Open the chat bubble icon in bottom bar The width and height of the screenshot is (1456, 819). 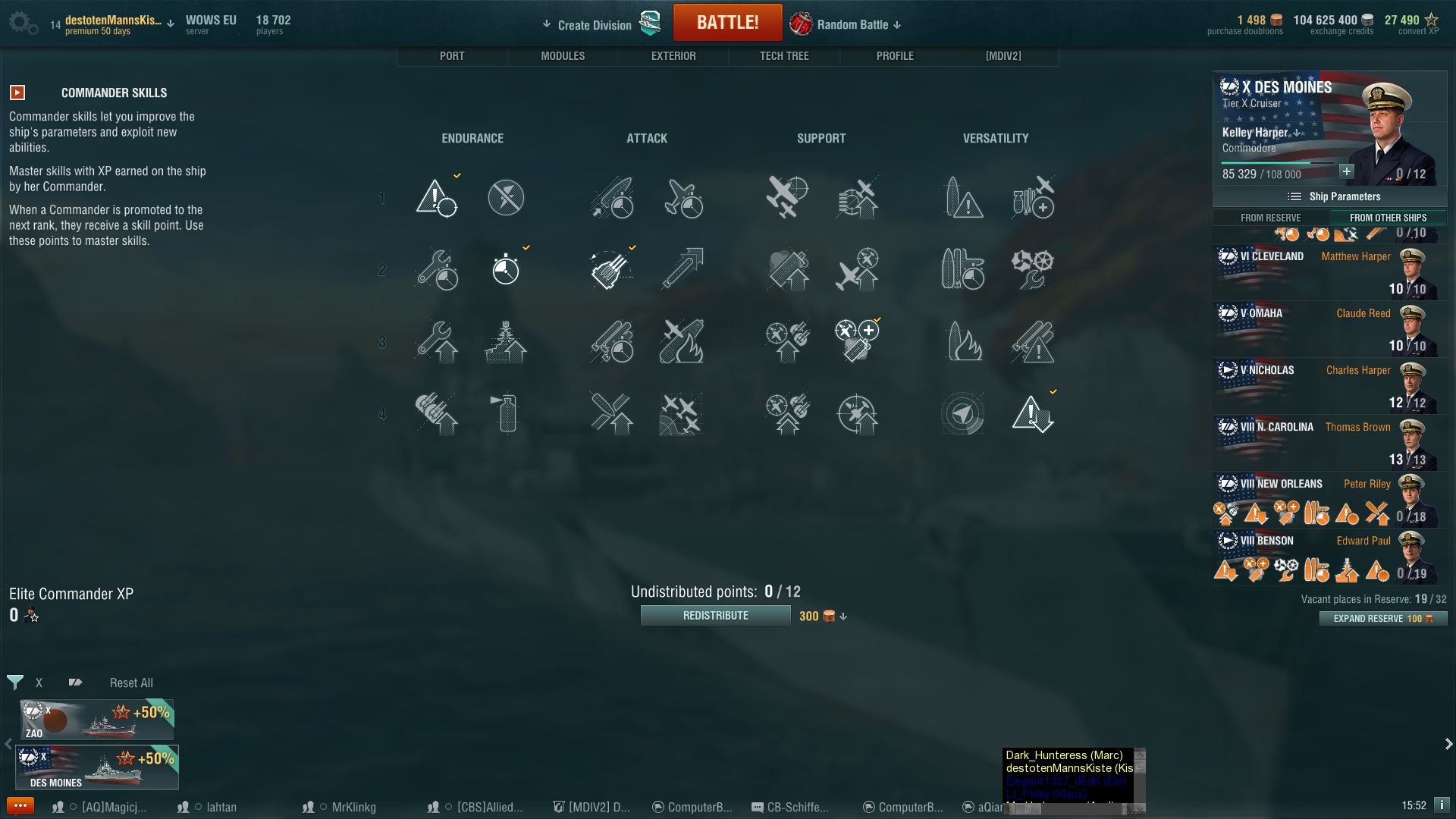pyautogui.click(x=20, y=806)
